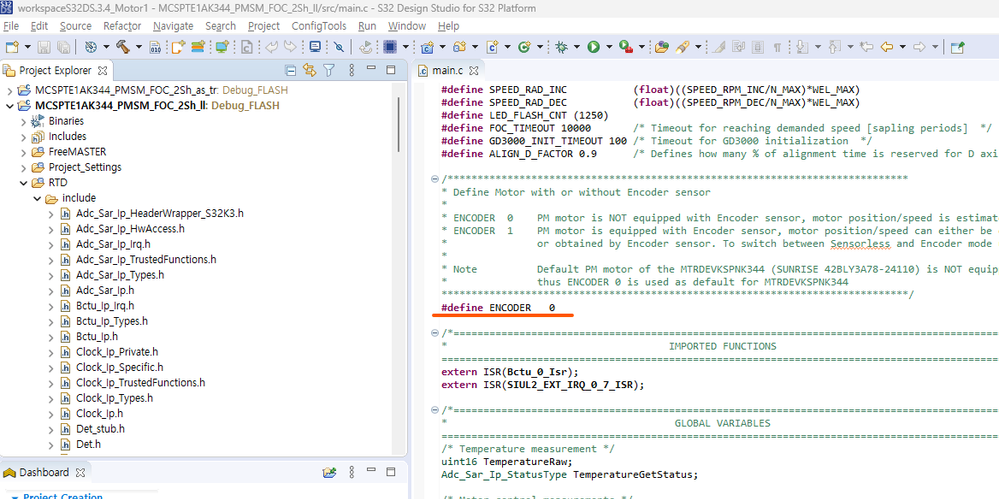The height and width of the screenshot is (499, 999).
Task: Select the Project_Settings folder
Action: click(x=85, y=167)
